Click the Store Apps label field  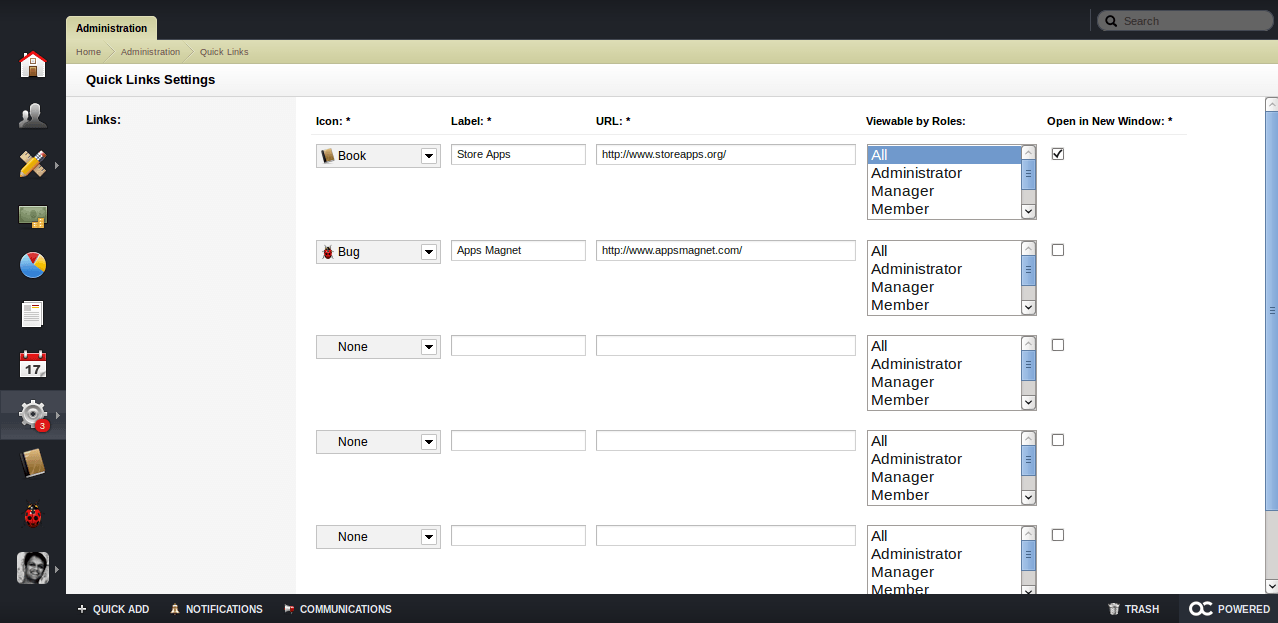pos(518,154)
